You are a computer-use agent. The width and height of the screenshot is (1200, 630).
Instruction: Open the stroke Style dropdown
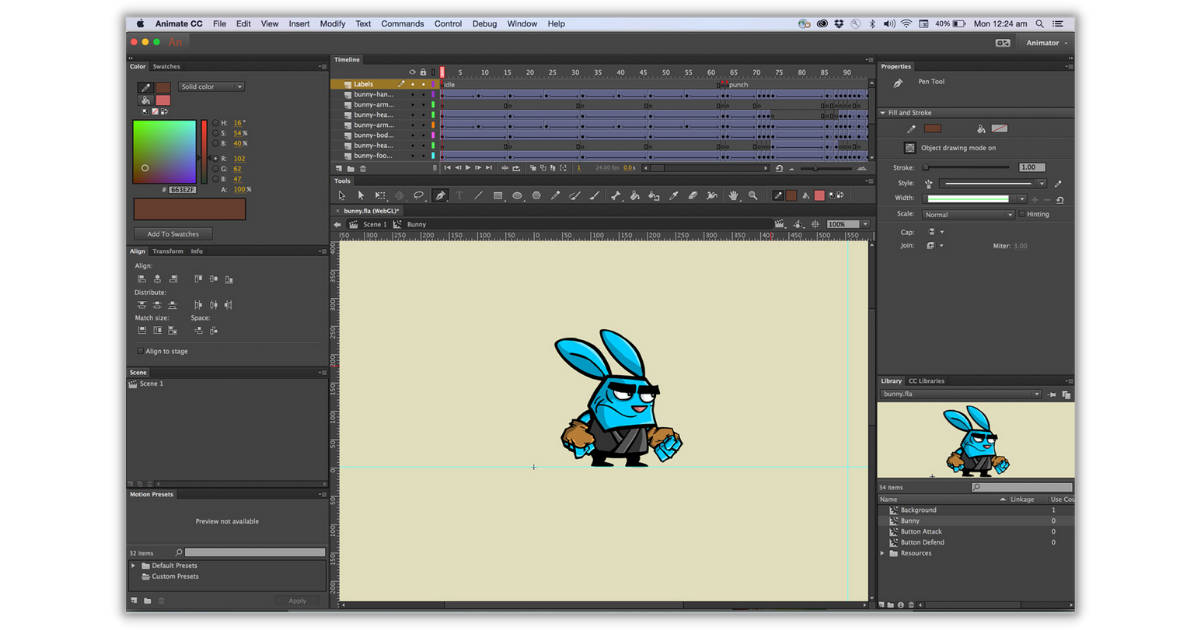tap(1041, 183)
